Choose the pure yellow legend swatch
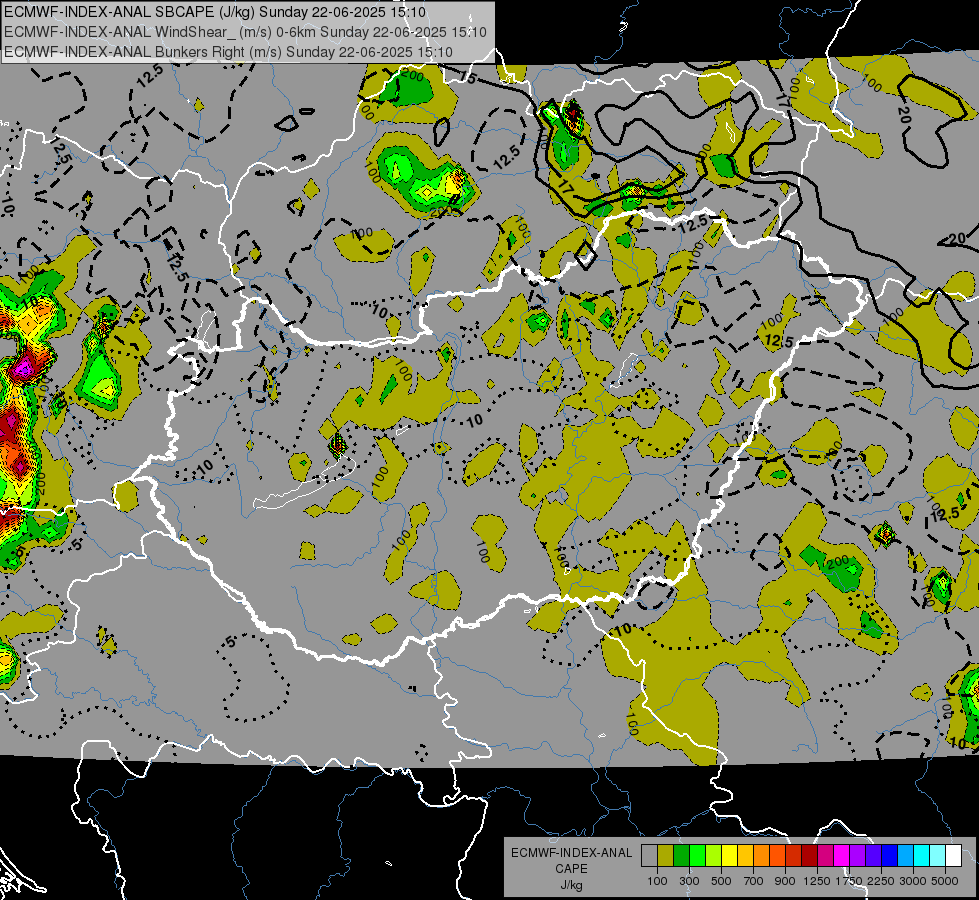Viewport: 979px width, 900px height. click(729, 856)
